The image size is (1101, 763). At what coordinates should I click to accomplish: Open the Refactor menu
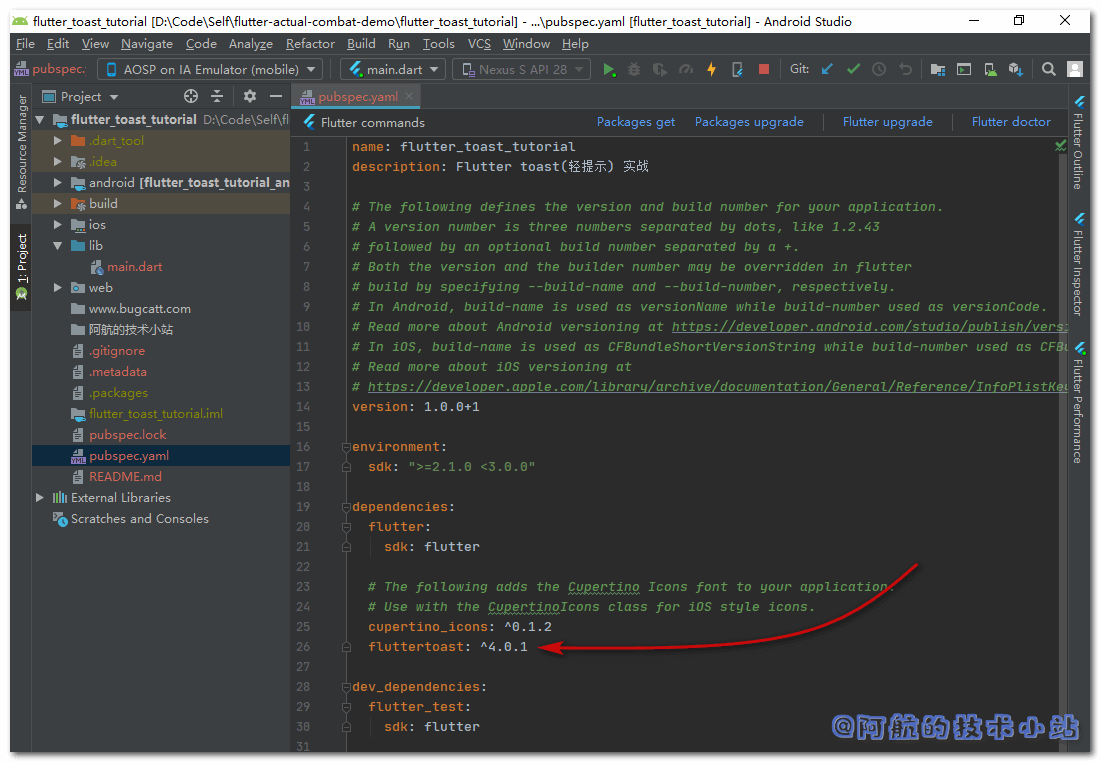click(310, 44)
